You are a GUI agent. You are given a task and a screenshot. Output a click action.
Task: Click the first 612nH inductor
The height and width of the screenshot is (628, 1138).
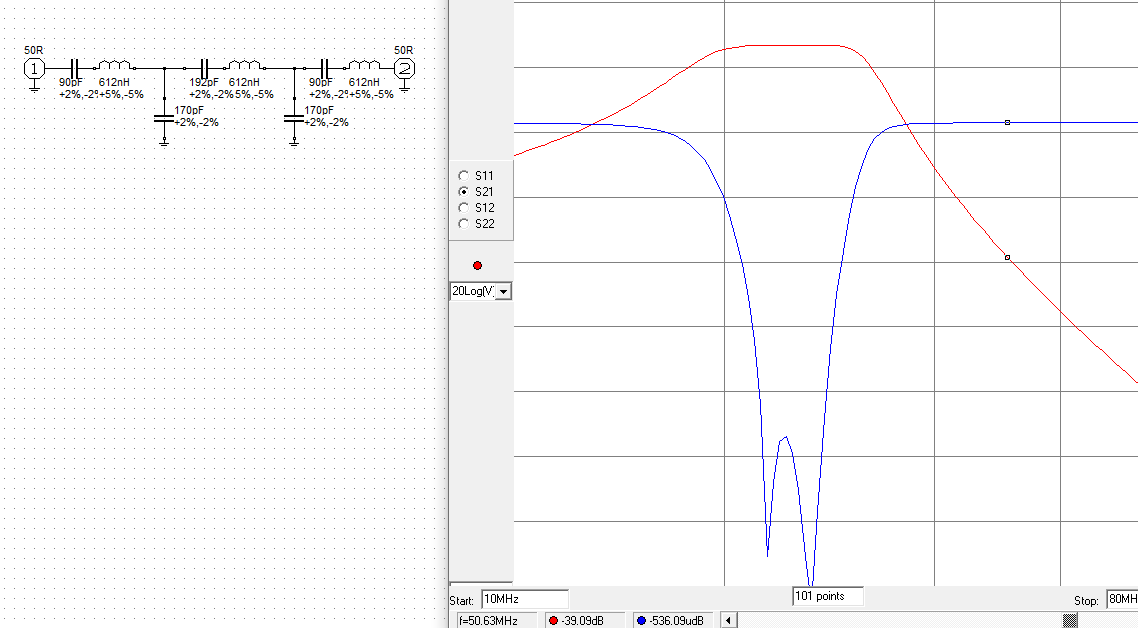point(113,67)
